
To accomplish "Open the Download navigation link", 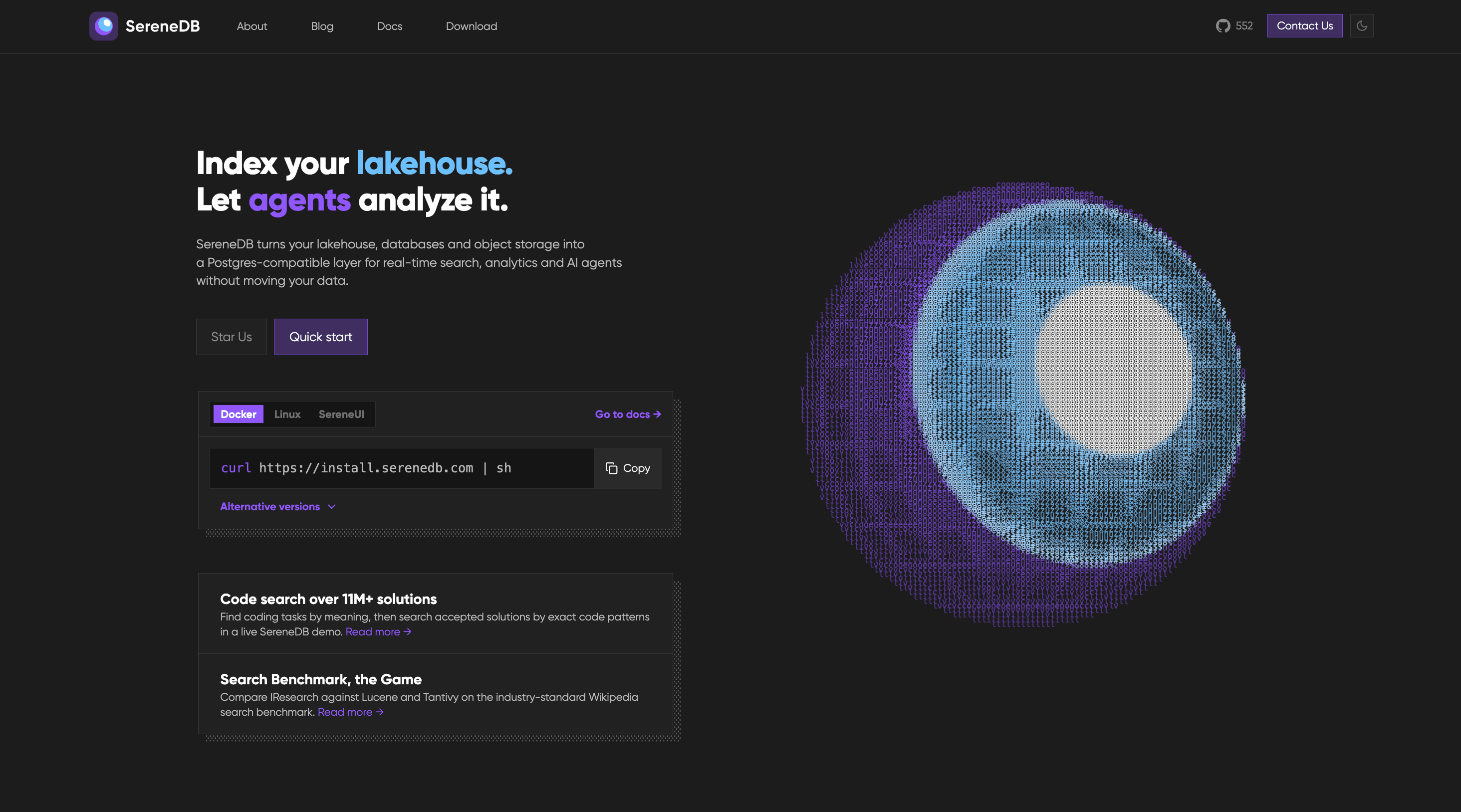I will coord(472,26).
